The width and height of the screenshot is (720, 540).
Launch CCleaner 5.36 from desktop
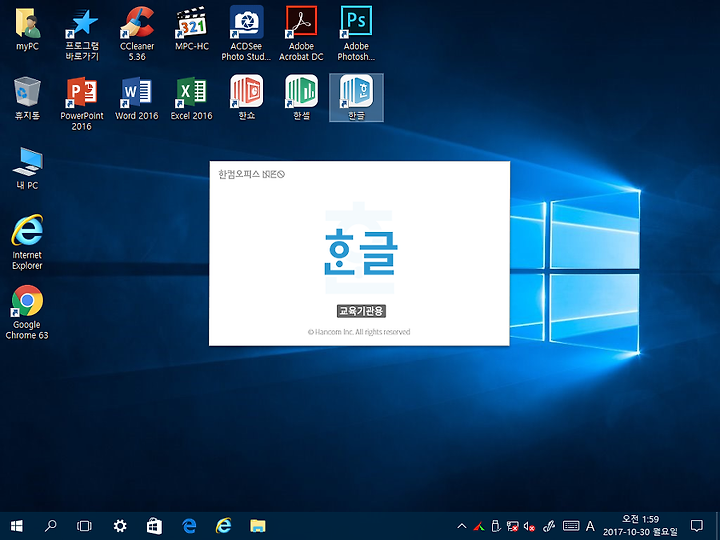(137, 34)
